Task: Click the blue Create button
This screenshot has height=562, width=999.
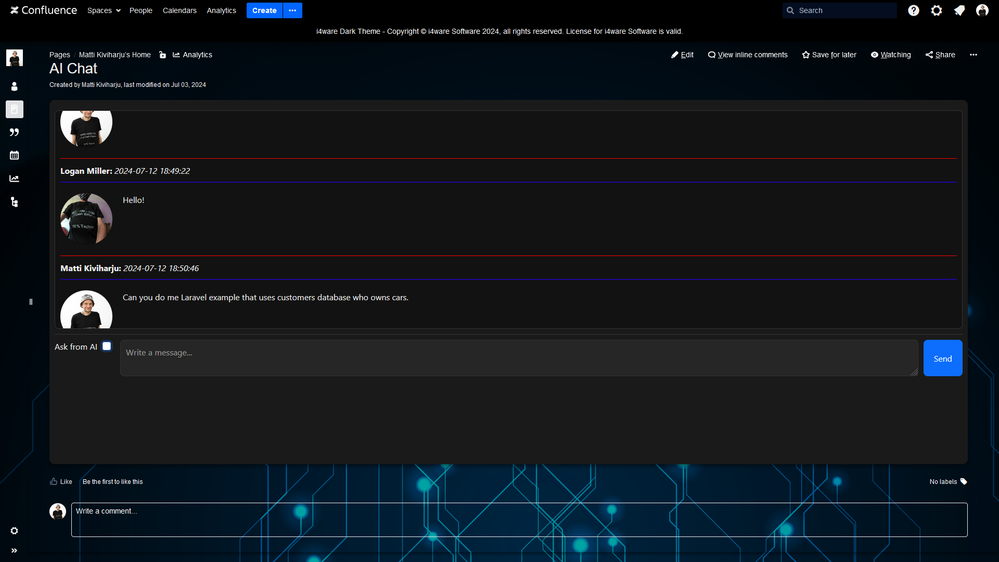Action: tap(264, 10)
